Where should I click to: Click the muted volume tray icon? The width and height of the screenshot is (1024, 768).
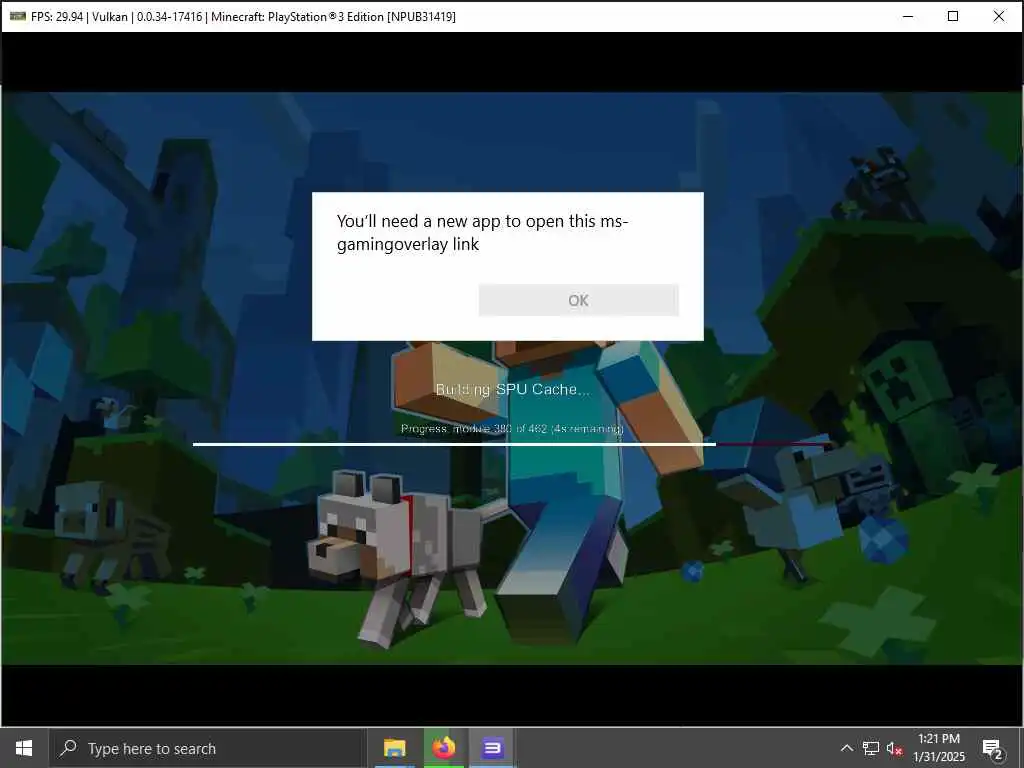894,748
